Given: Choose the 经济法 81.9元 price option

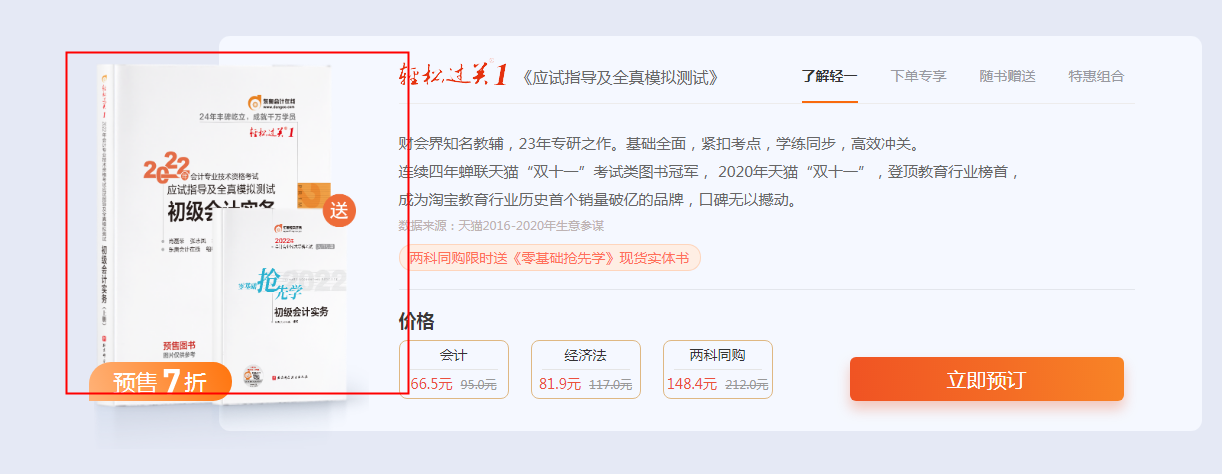Looking at the screenshot, I should (586, 369).
